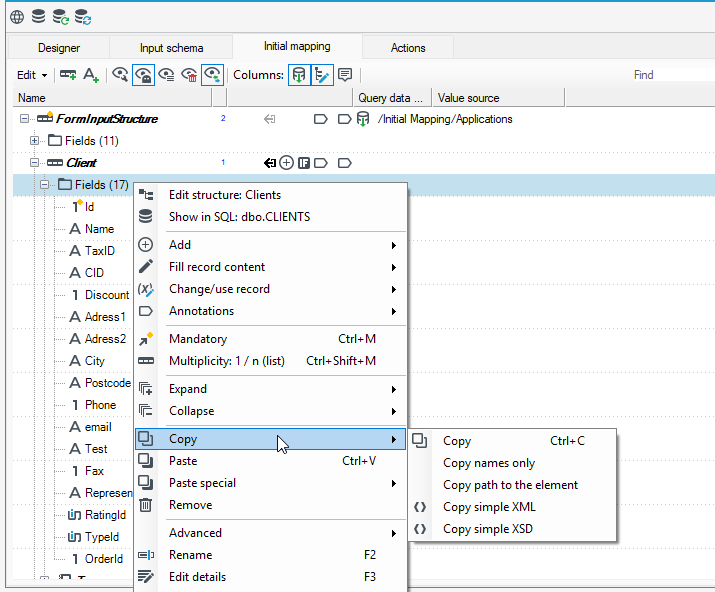
Task: Open the Add submenu
Action: [x=270, y=245]
